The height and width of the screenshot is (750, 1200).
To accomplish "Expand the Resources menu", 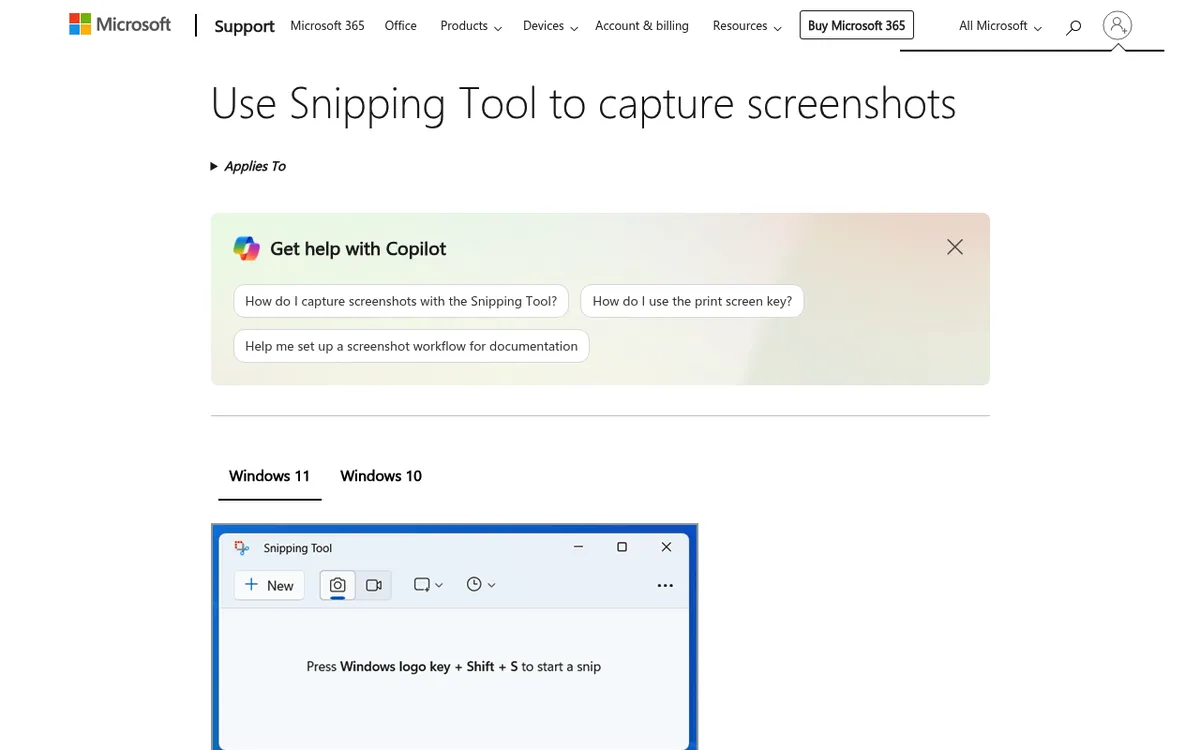I will [747, 26].
